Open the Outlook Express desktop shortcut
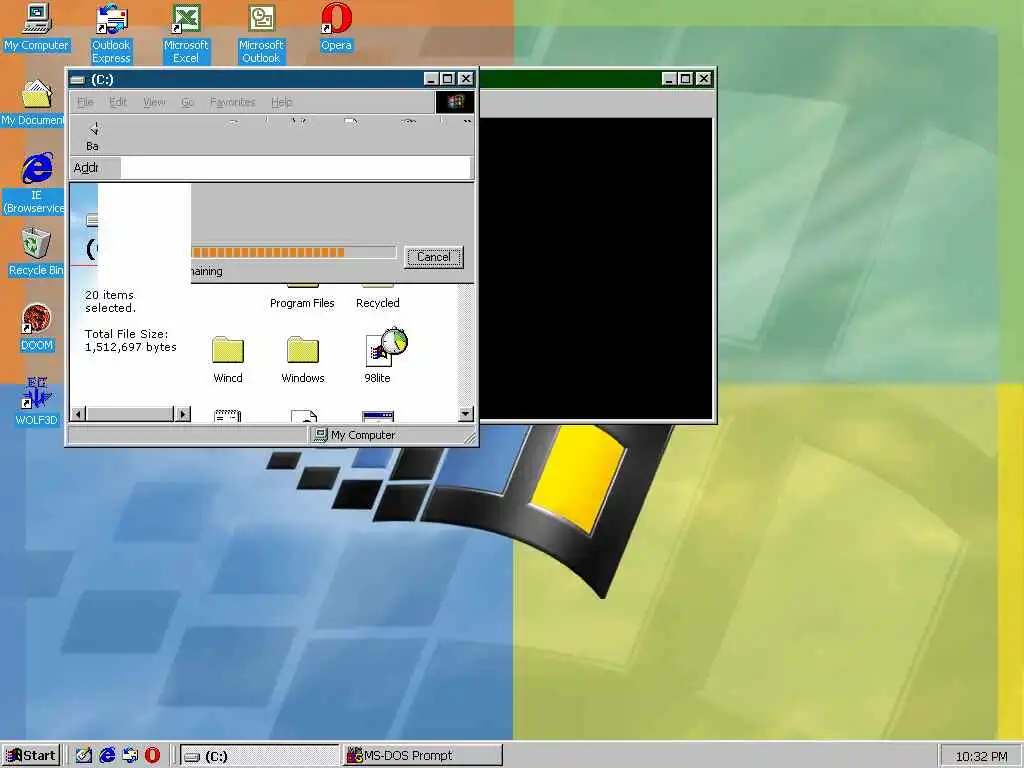 (111, 34)
